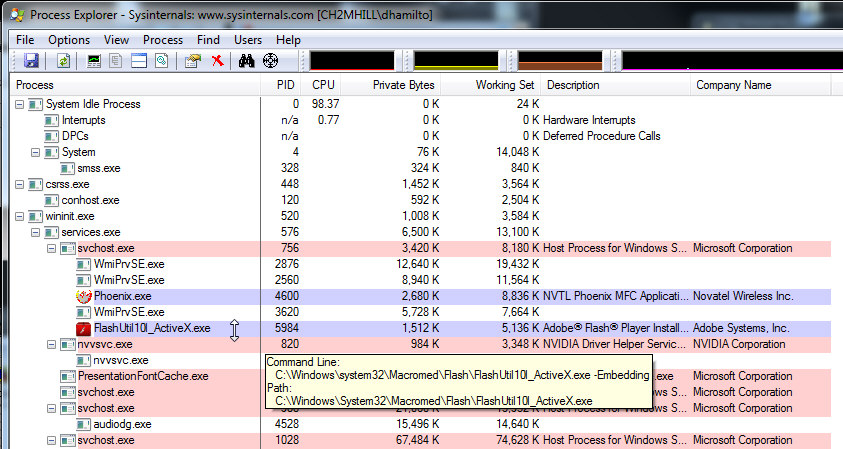The image size is (843, 449).
Task: Open the Users menu
Action: 248,40
